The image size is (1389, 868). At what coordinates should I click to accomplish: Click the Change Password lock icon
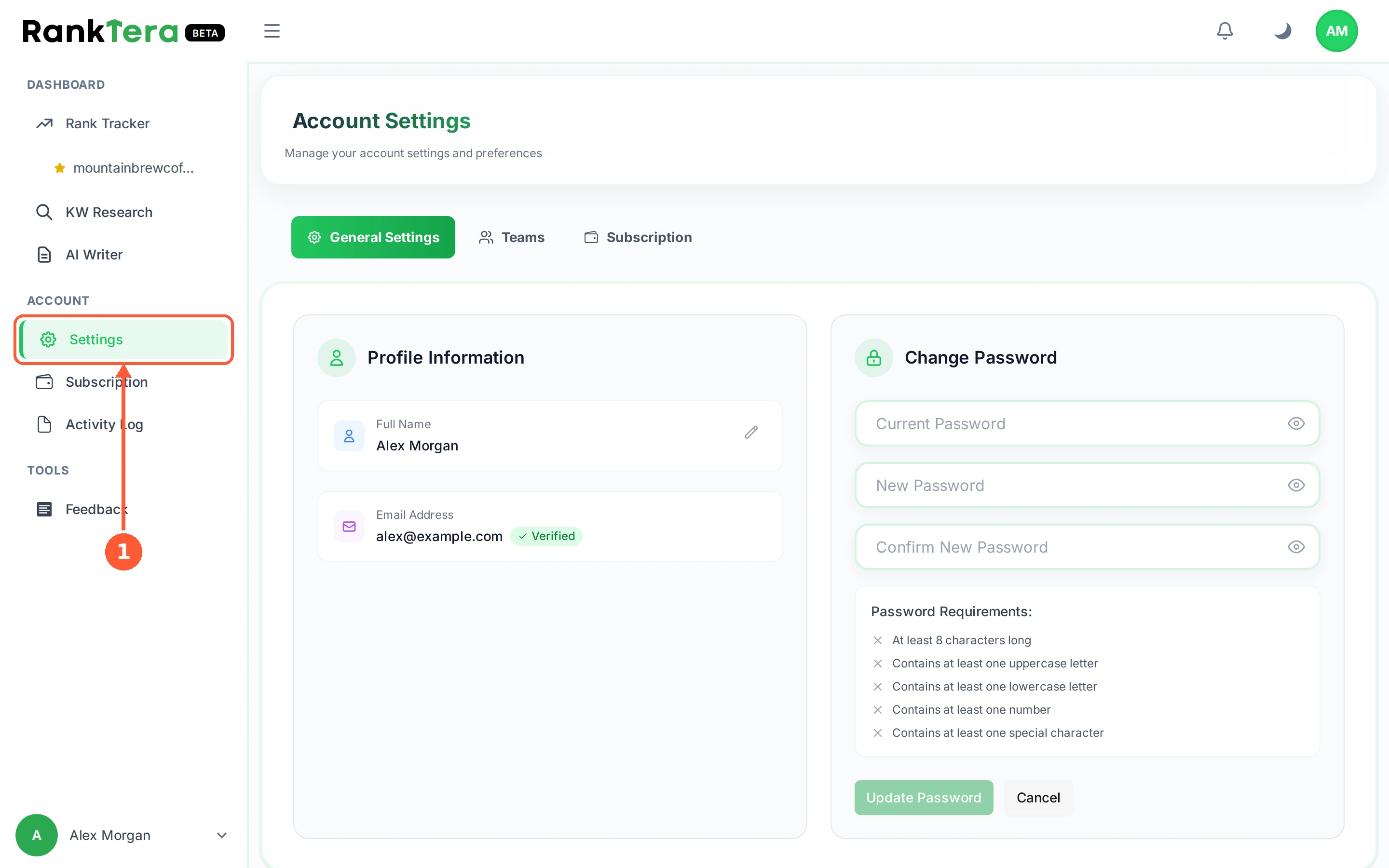coord(873,358)
